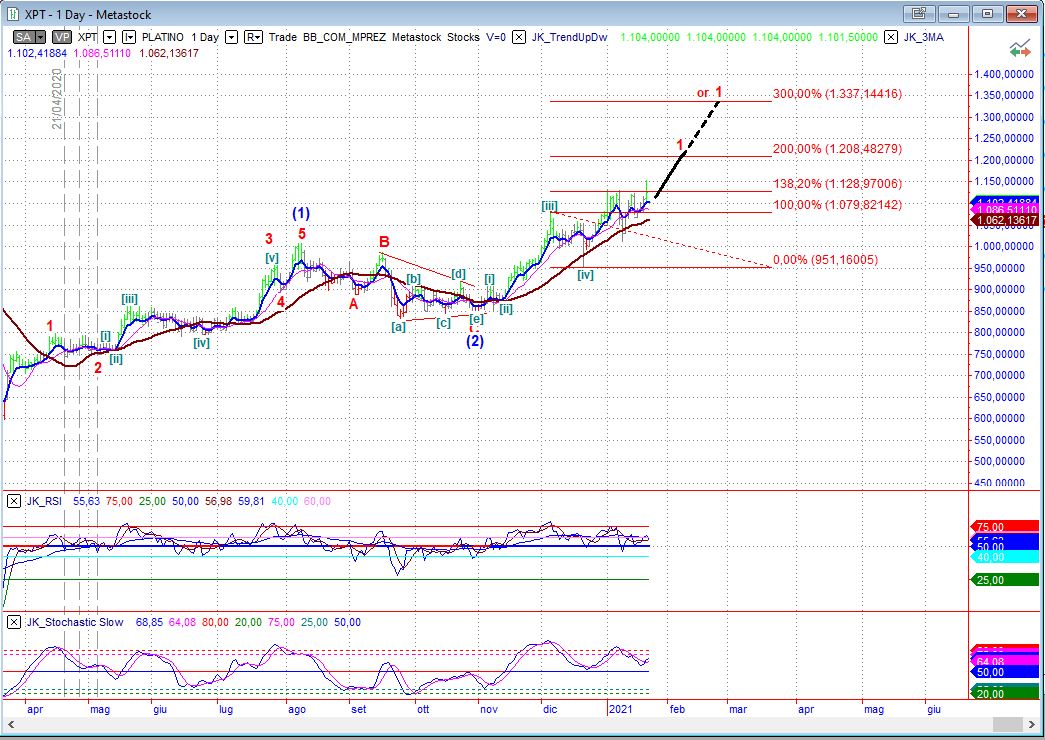
Task: Open the I interval dropdown
Action: pyautogui.click(x=129, y=37)
